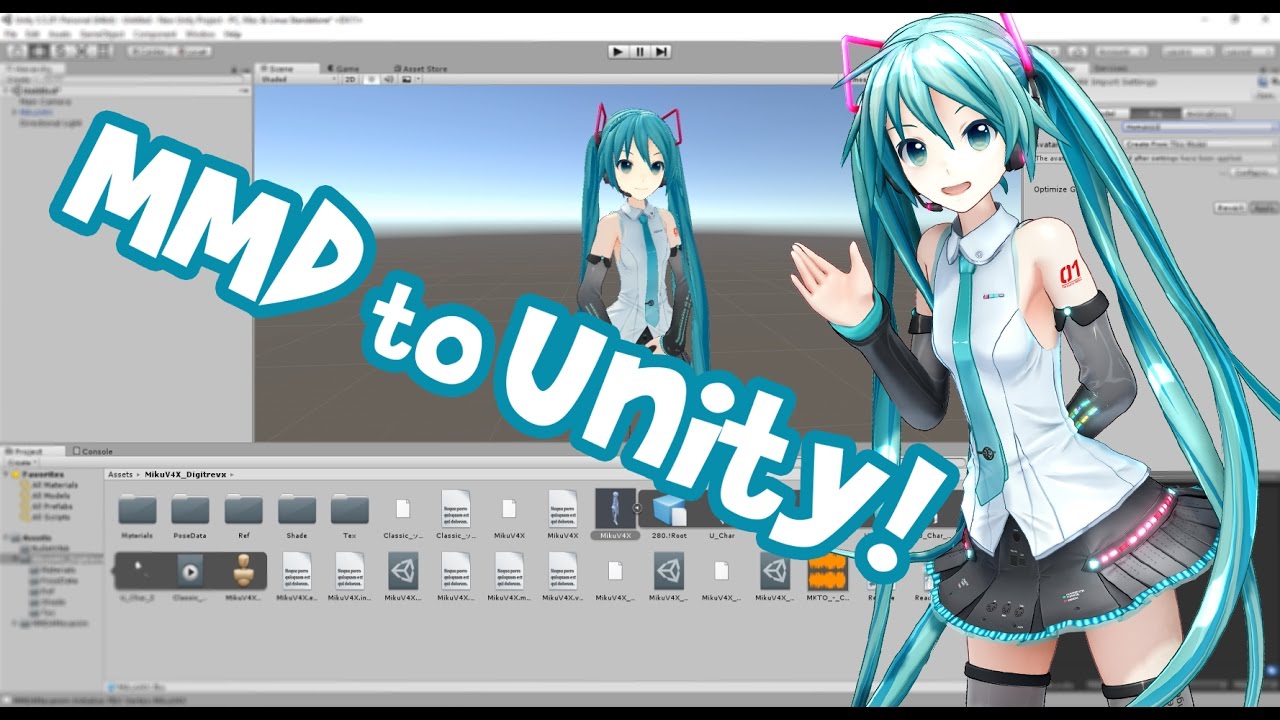Select All Materials under Favorites
This screenshot has height=720, width=1280.
(x=50, y=484)
